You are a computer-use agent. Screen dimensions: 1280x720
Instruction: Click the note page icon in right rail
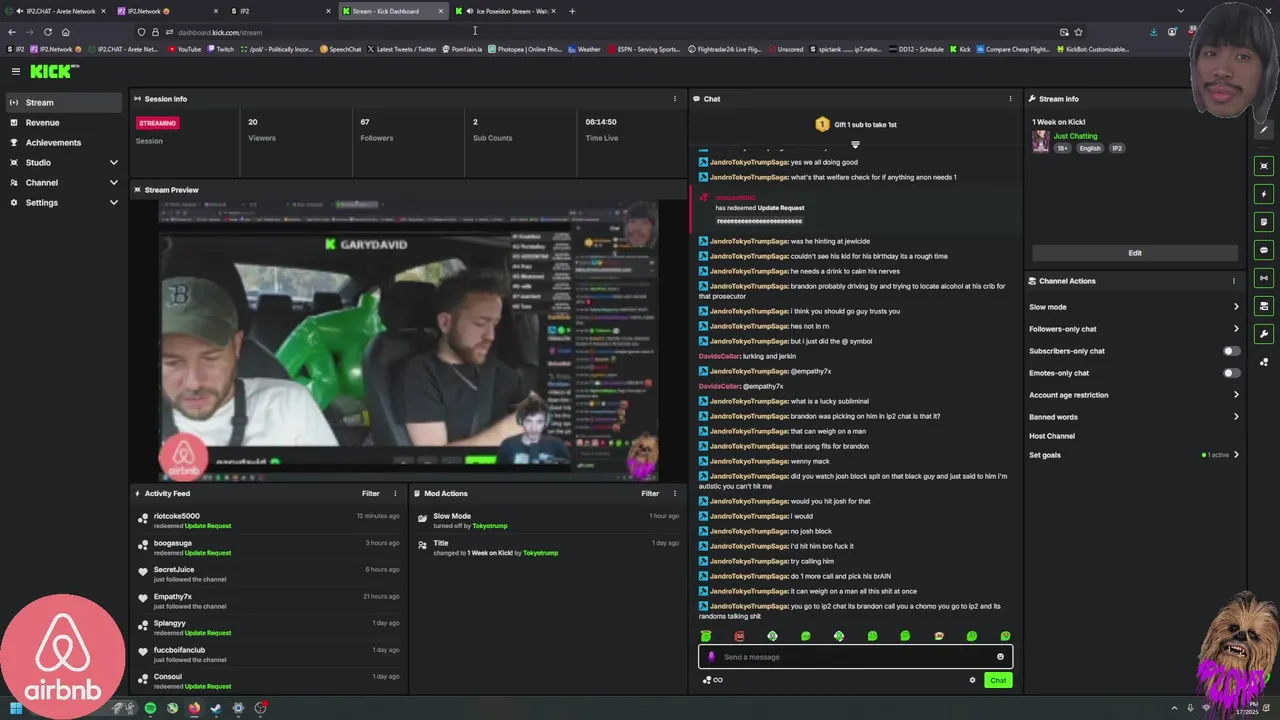pos(1264,222)
